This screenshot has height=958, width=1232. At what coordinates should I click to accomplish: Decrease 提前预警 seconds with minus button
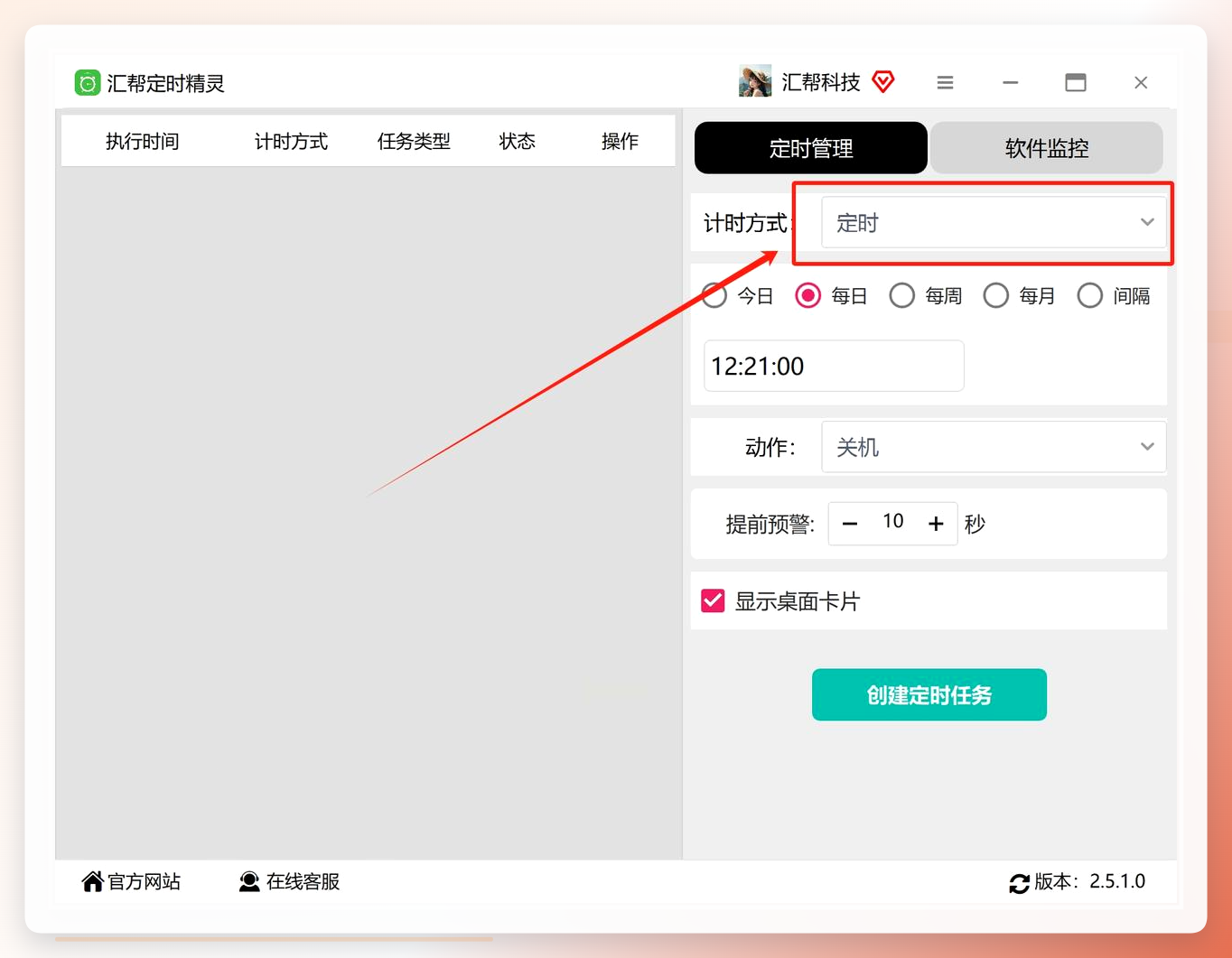(849, 524)
